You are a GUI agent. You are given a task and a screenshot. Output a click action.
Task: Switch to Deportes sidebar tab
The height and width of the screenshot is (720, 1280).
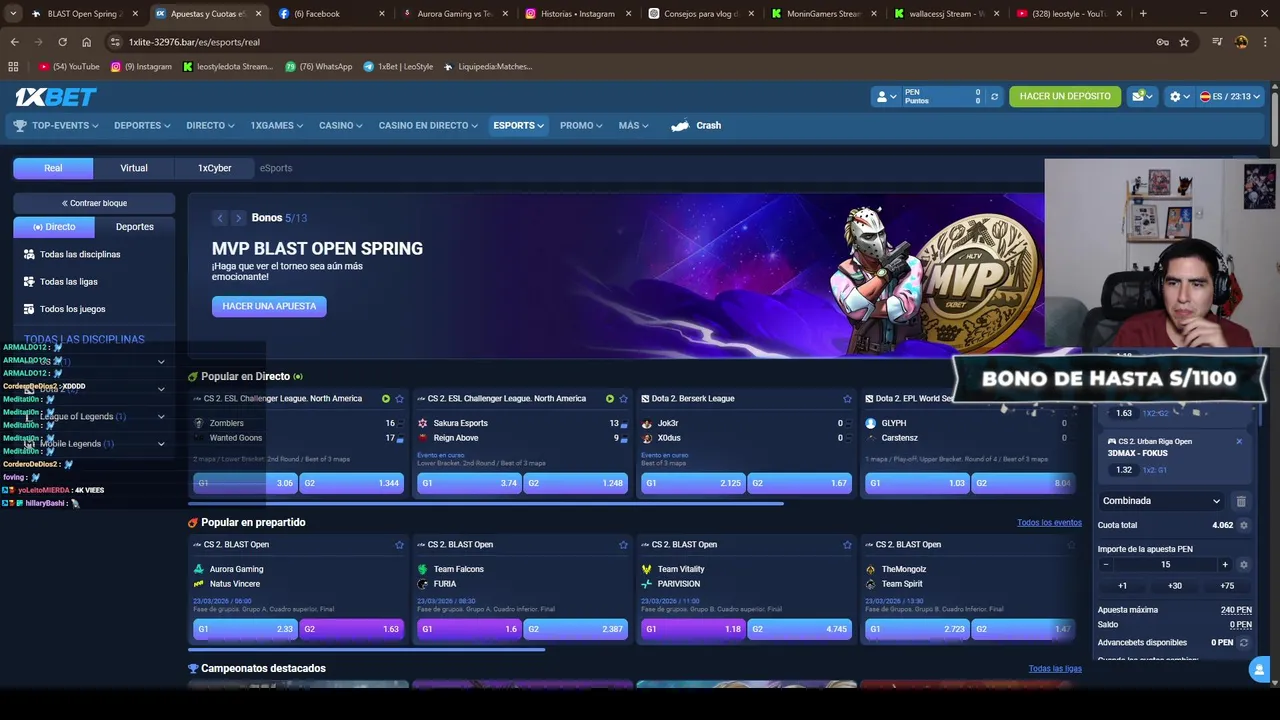135,227
